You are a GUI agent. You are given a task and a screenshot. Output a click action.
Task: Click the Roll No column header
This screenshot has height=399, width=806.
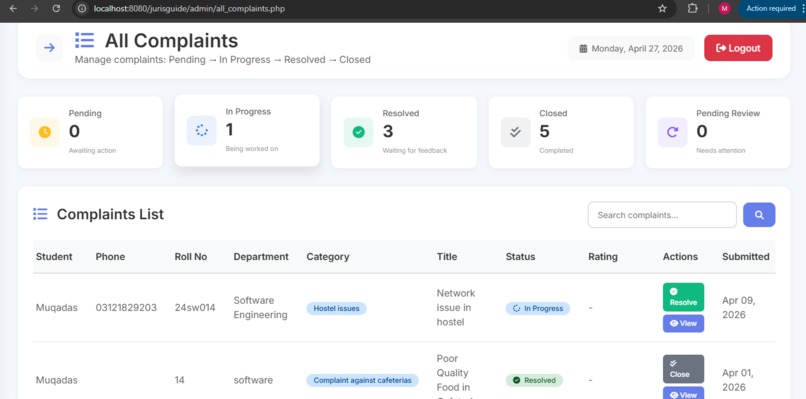[x=191, y=257]
